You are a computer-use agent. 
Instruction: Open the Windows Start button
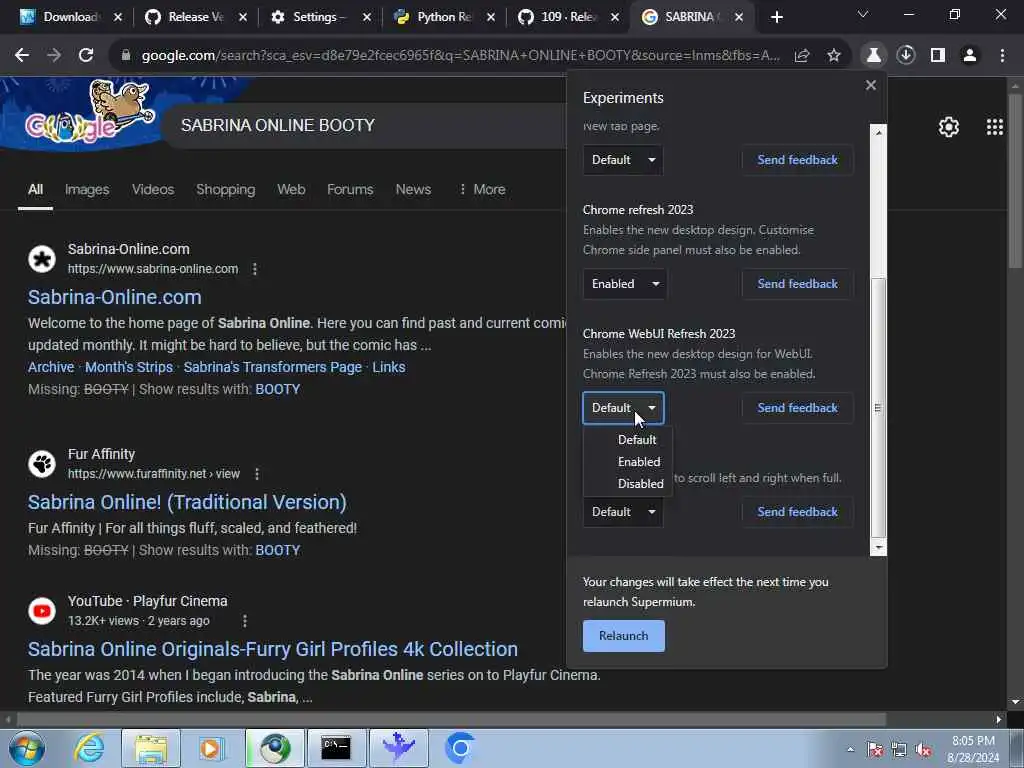click(x=27, y=748)
